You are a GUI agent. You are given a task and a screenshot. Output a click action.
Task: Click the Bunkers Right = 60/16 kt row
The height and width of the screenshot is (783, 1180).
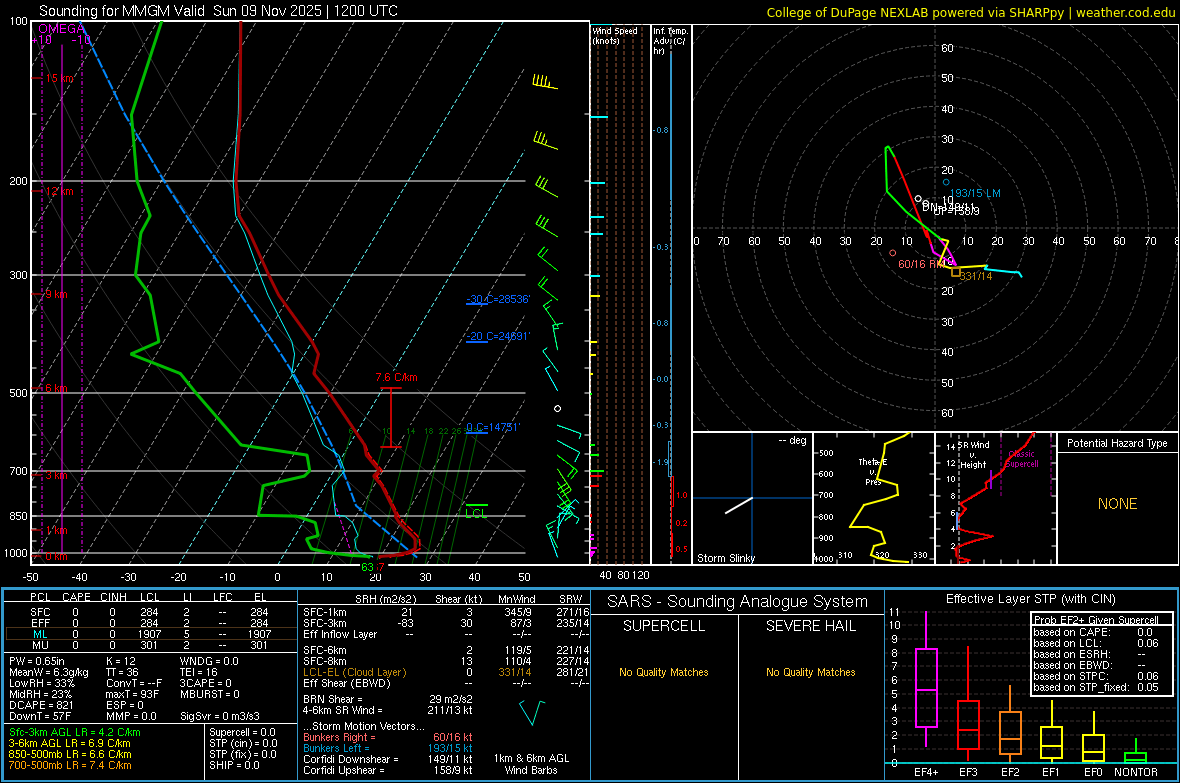click(388, 737)
